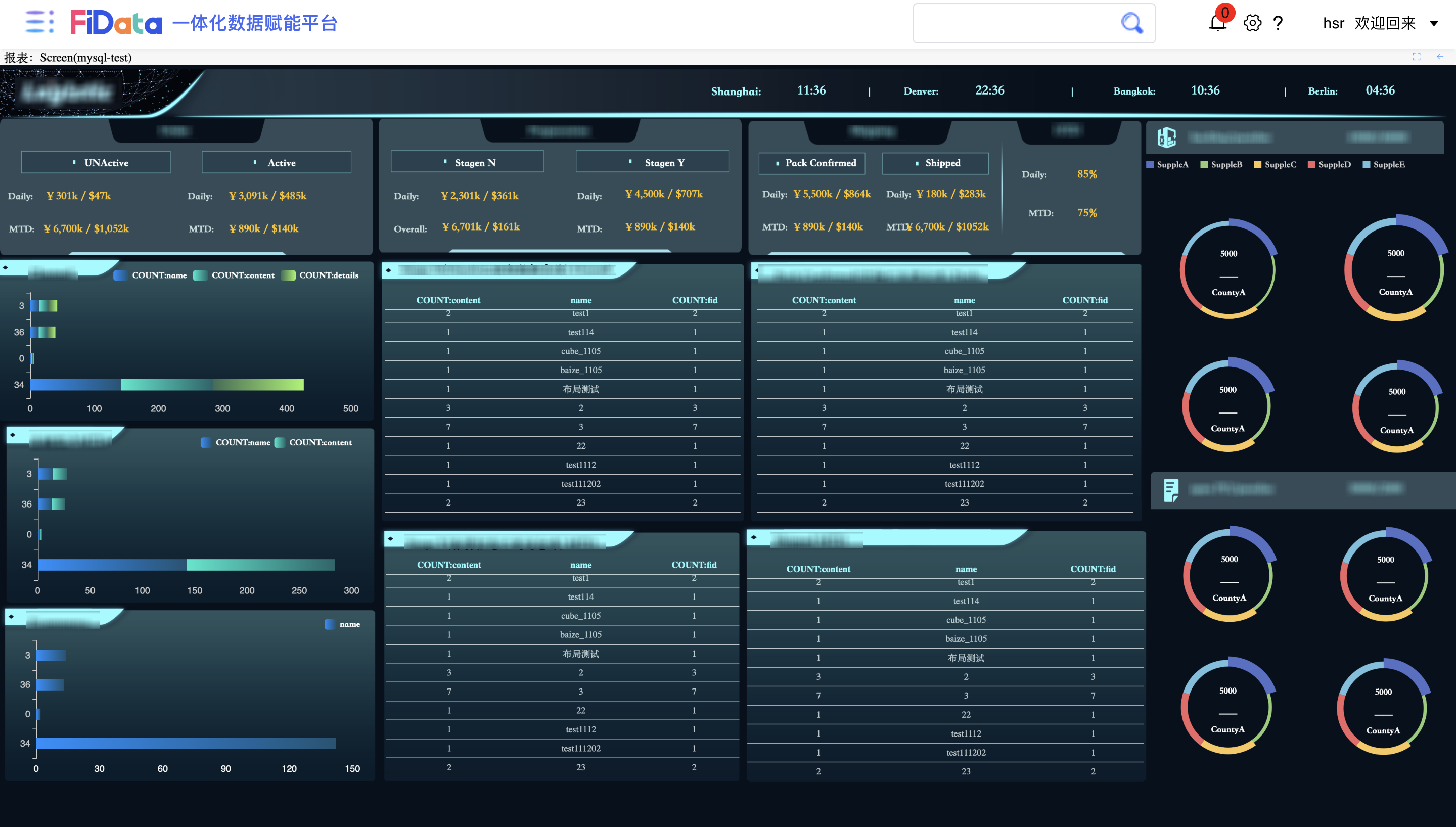The image size is (1456, 827).
Task: Click the document icon in right panel
Action: click(x=1171, y=490)
